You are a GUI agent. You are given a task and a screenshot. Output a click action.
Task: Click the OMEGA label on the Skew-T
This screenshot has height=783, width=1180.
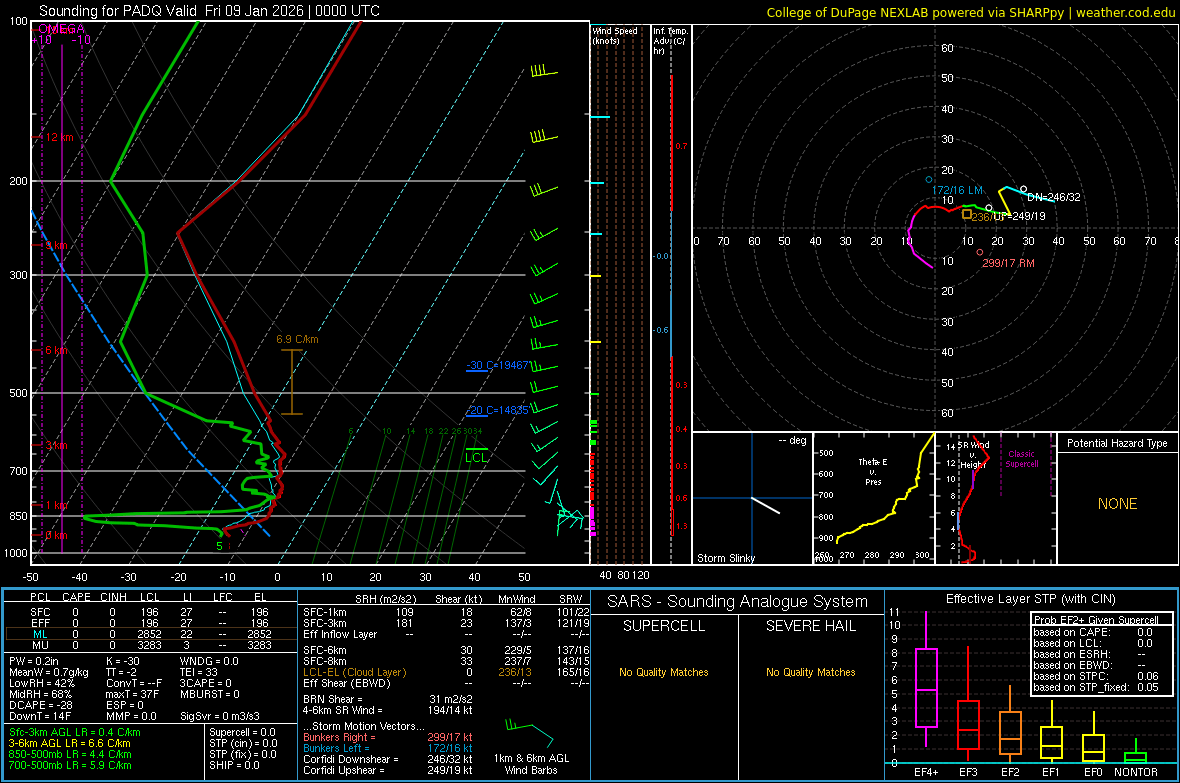click(x=61, y=29)
